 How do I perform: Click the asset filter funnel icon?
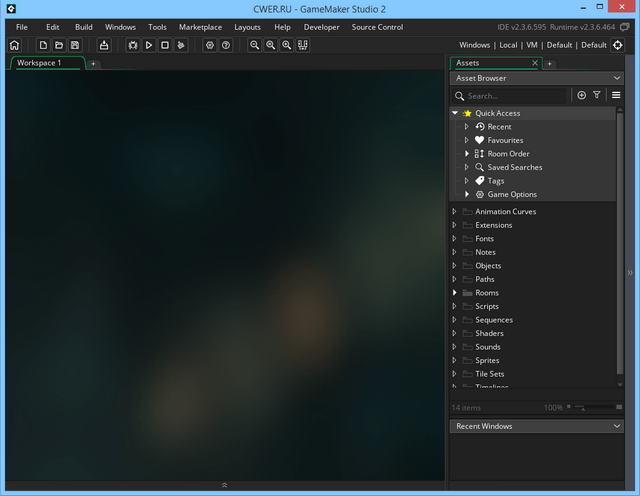click(x=597, y=95)
